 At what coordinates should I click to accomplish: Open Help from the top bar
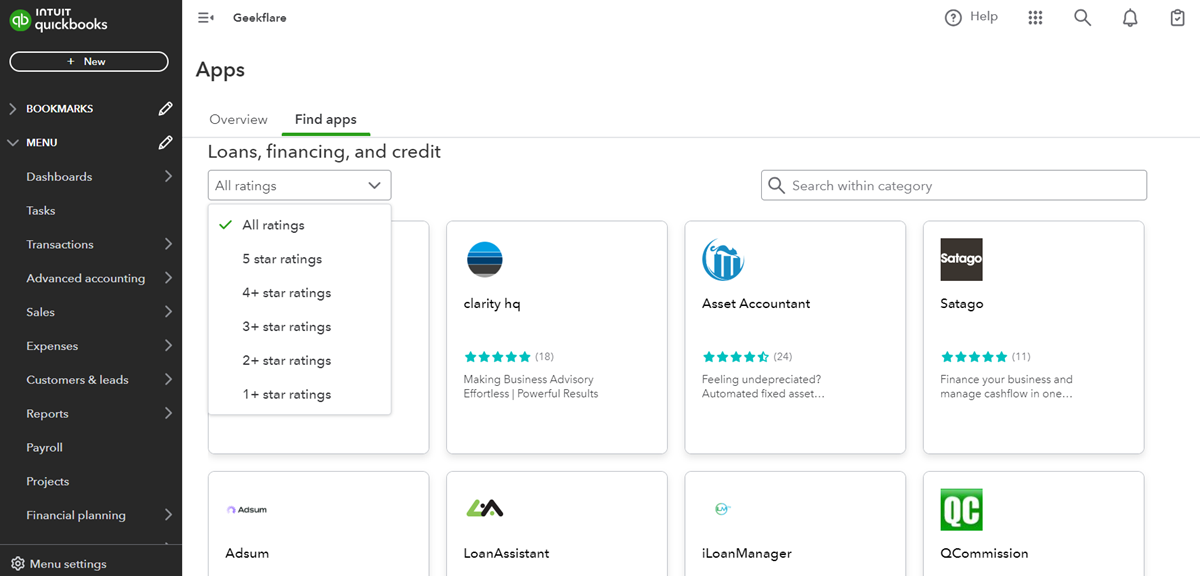pyautogui.click(x=971, y=17)
